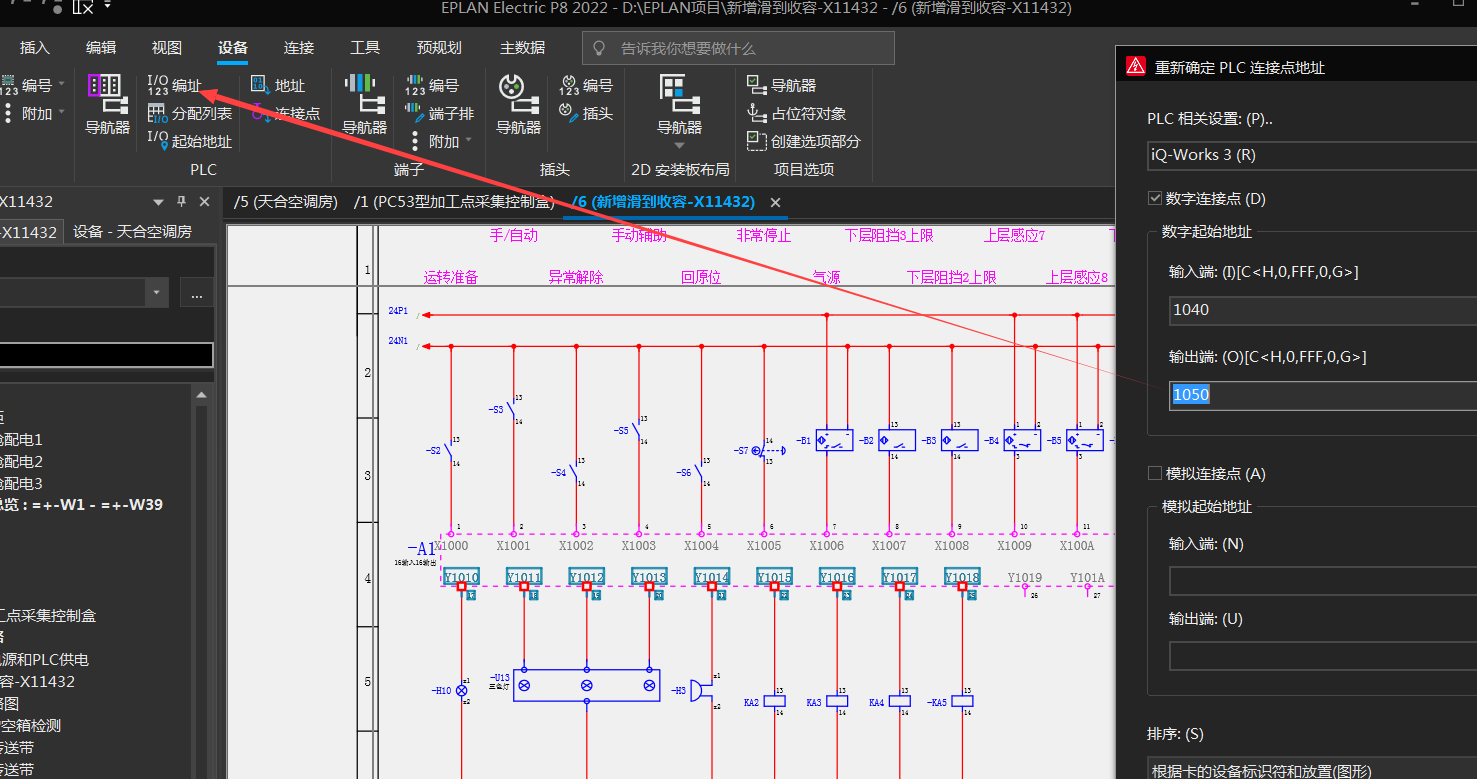Open the 插头 plug 导航器 navigator
This screenshot has width=1477, height=779.
pyautogui.click(x=518, y=104)
